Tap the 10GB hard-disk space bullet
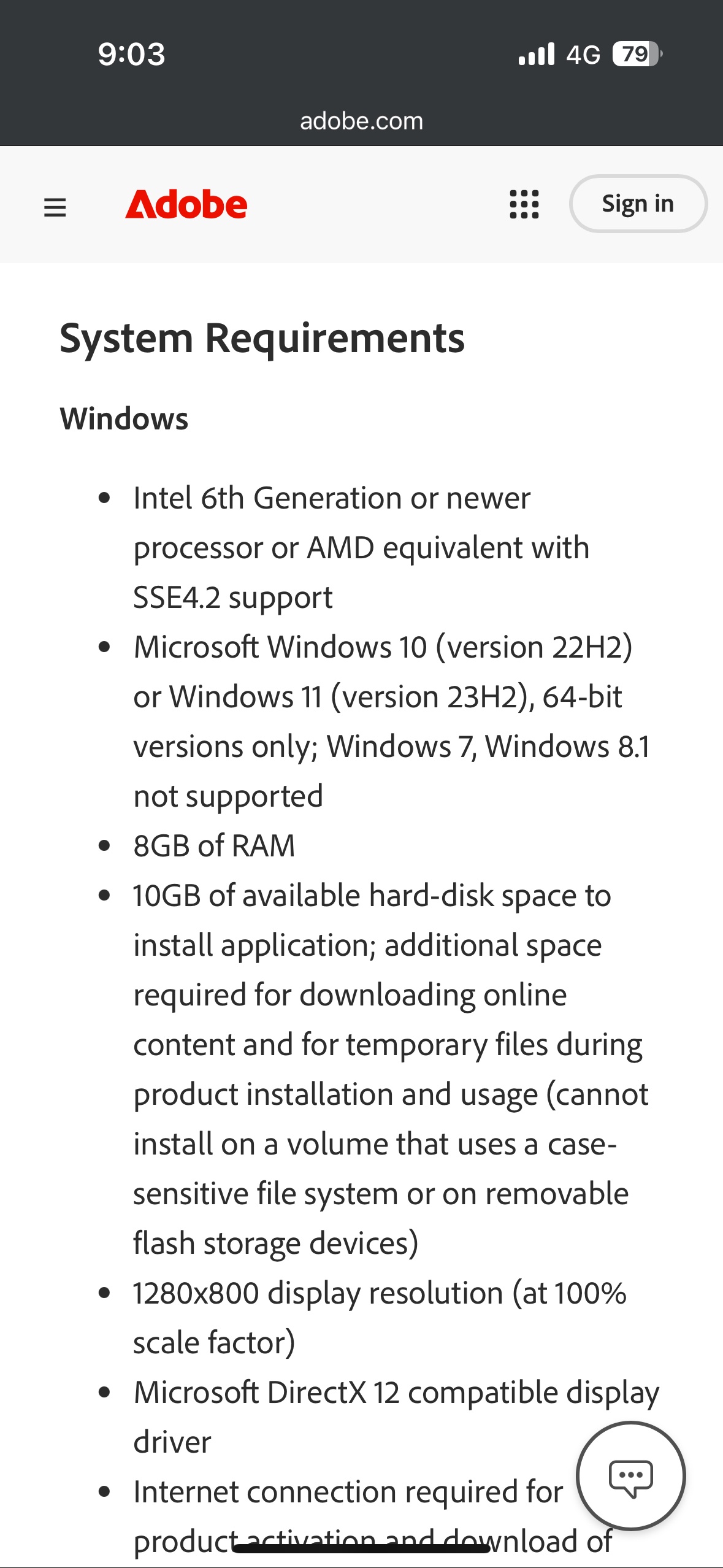This screenshot has width=723, height=1568. pos(391,1069)
